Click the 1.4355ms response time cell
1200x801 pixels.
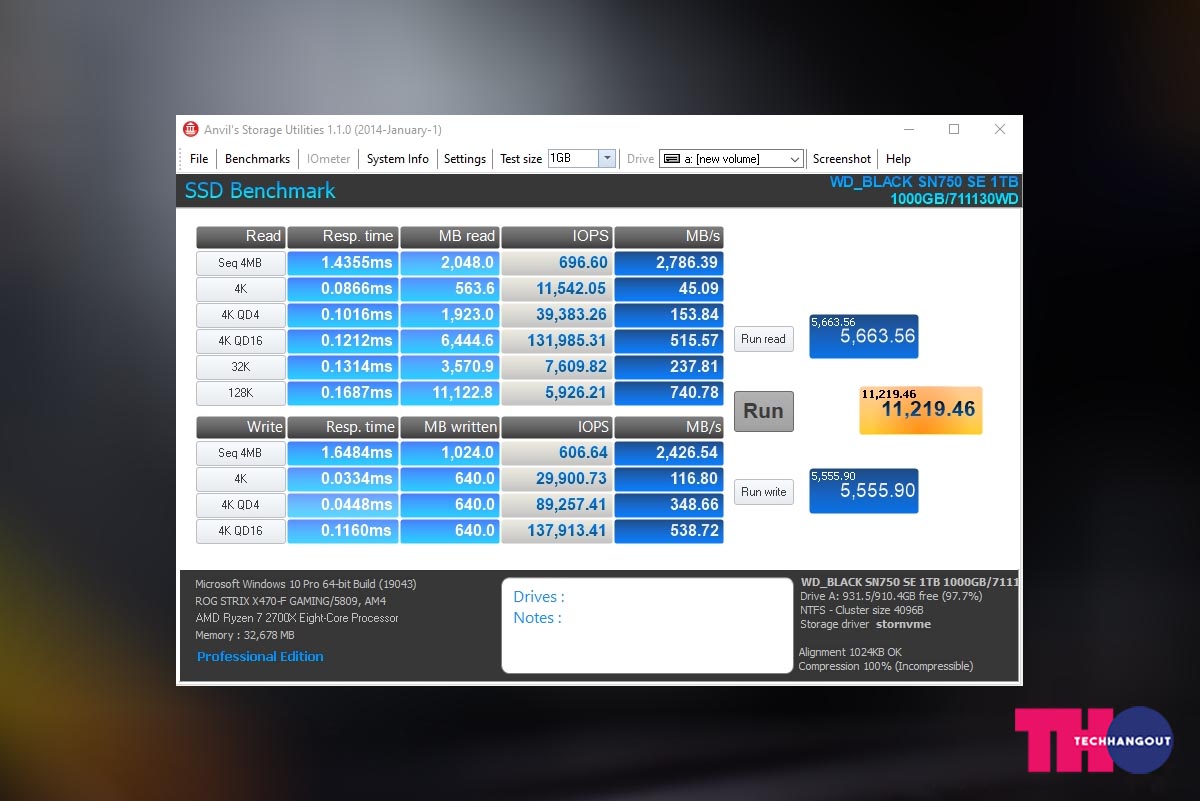[x=343, y=263]
